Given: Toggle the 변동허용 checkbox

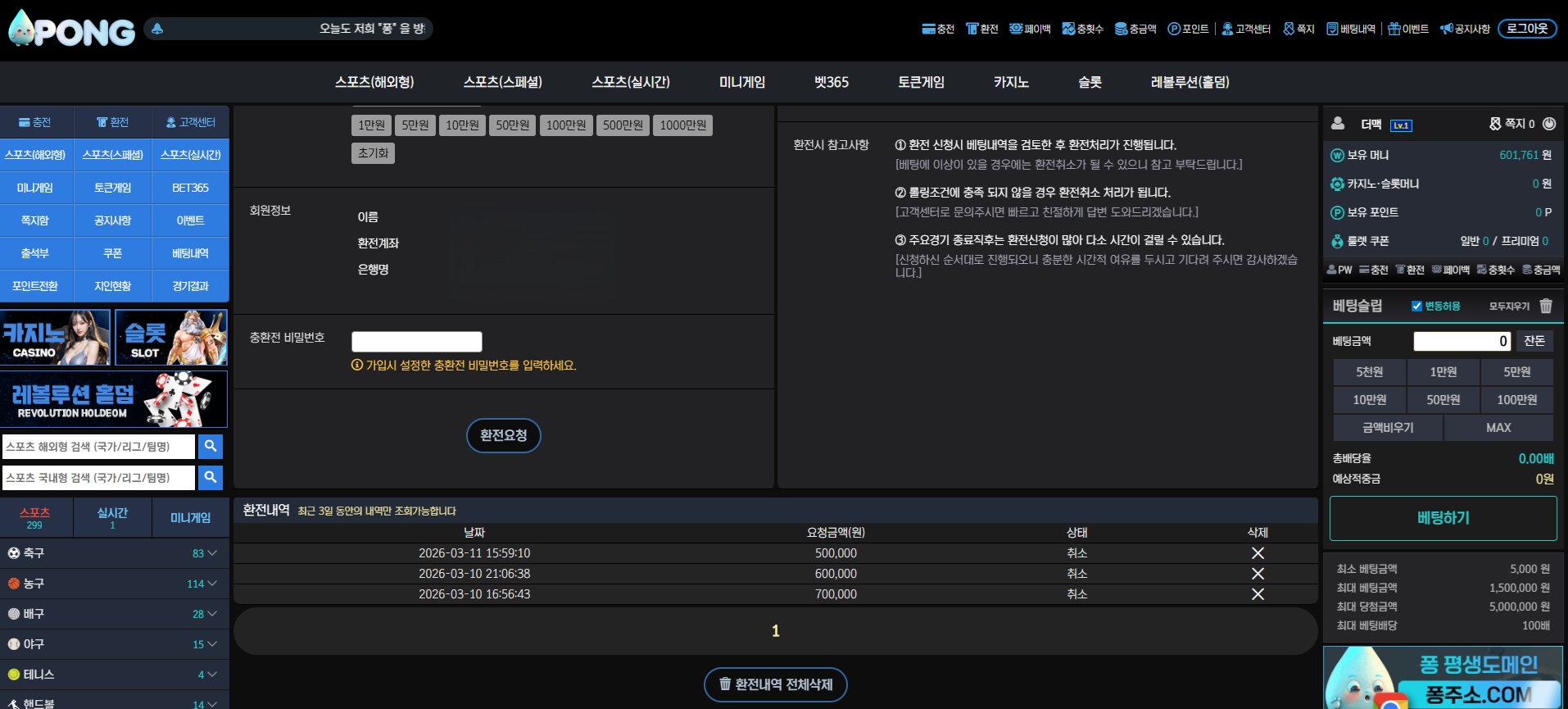Looking at the screenshot, I should click(1416, 306).
